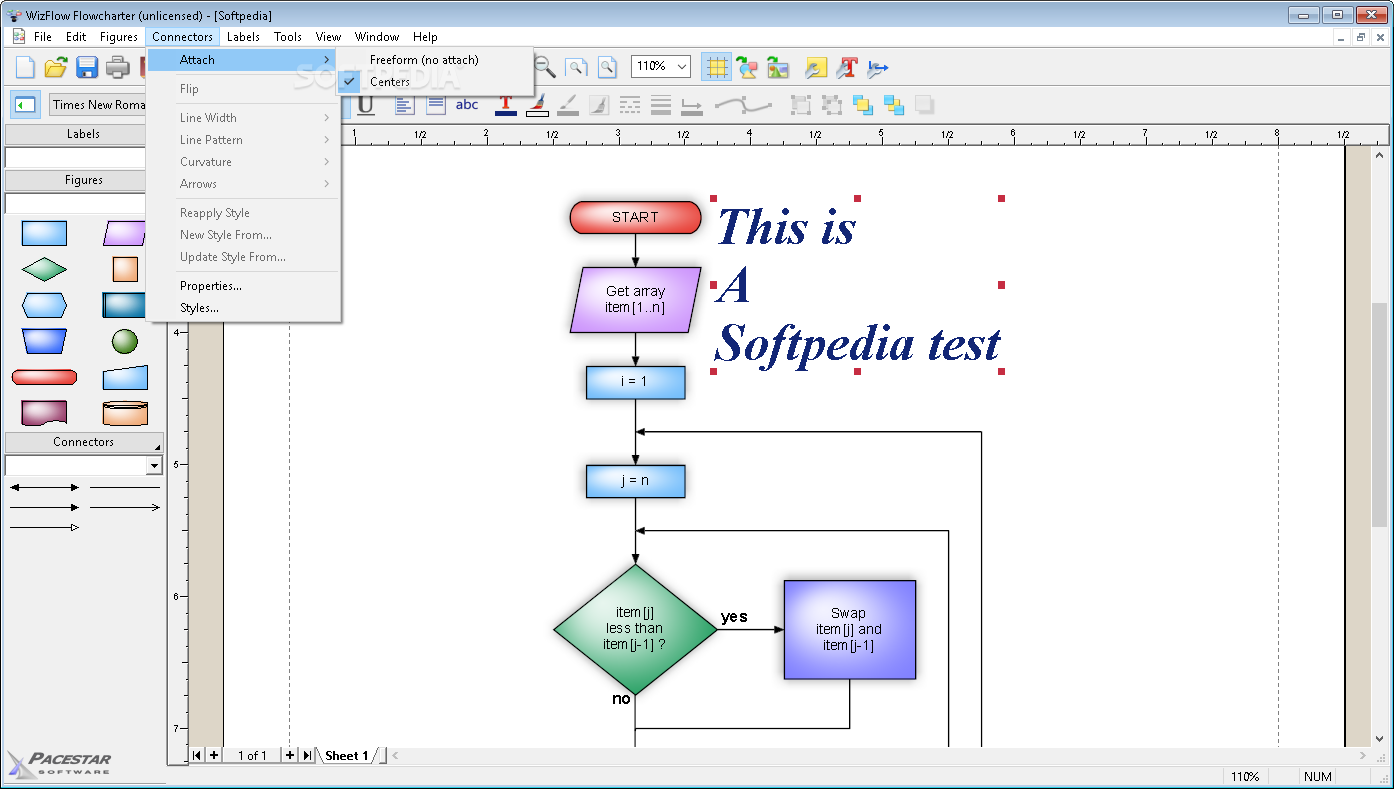Click the line pattern dashed lines icon

[x=630, y=104]
